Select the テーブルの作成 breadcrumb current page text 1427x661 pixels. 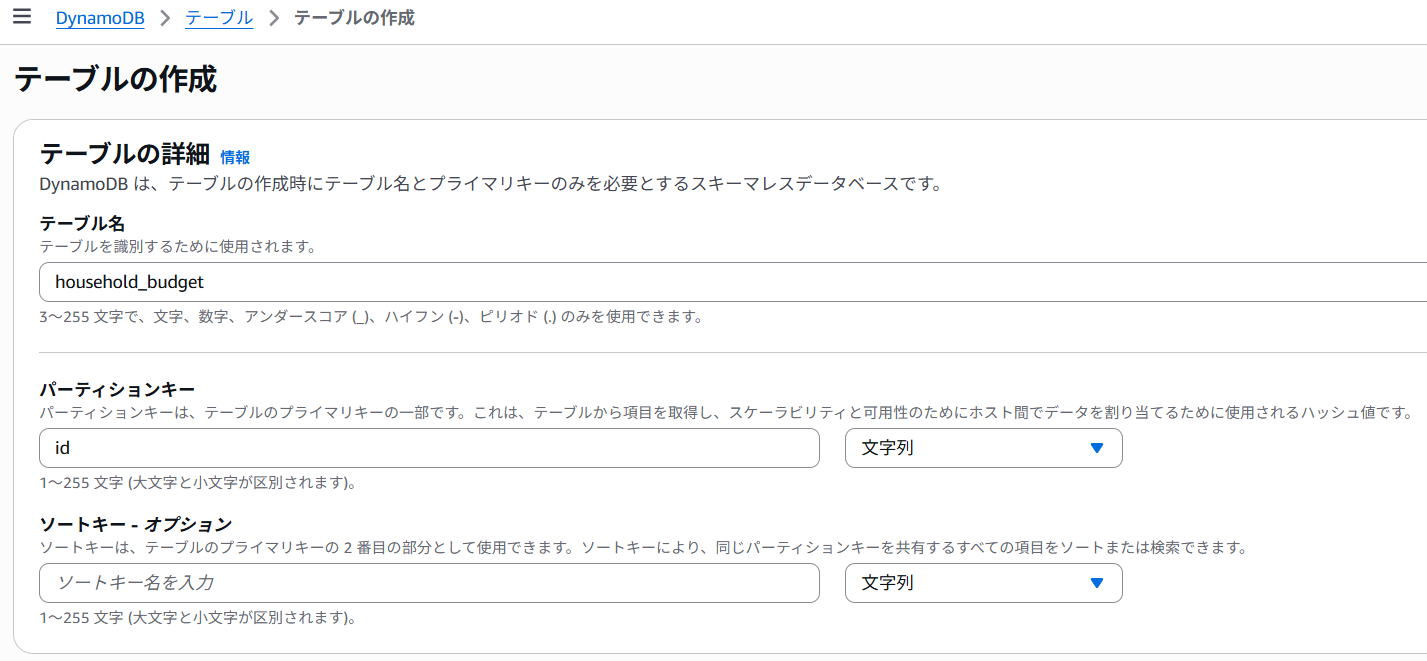(x=354, y=18)
